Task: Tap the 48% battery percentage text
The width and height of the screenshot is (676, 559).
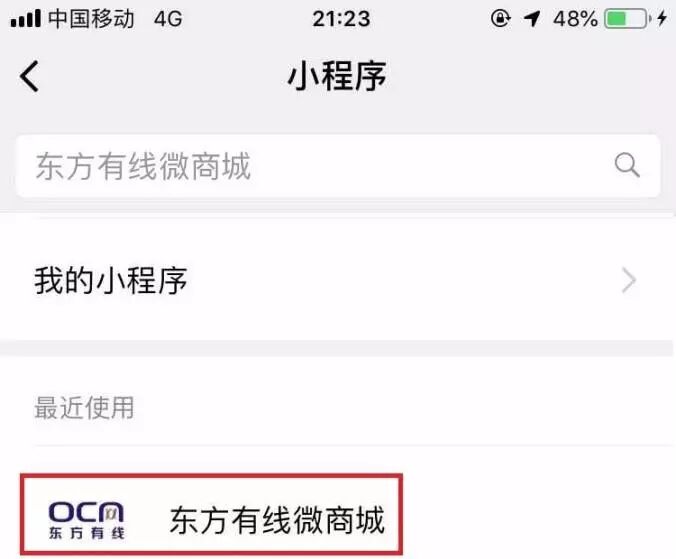Action: pyautogui.click(x=576, y=19)
